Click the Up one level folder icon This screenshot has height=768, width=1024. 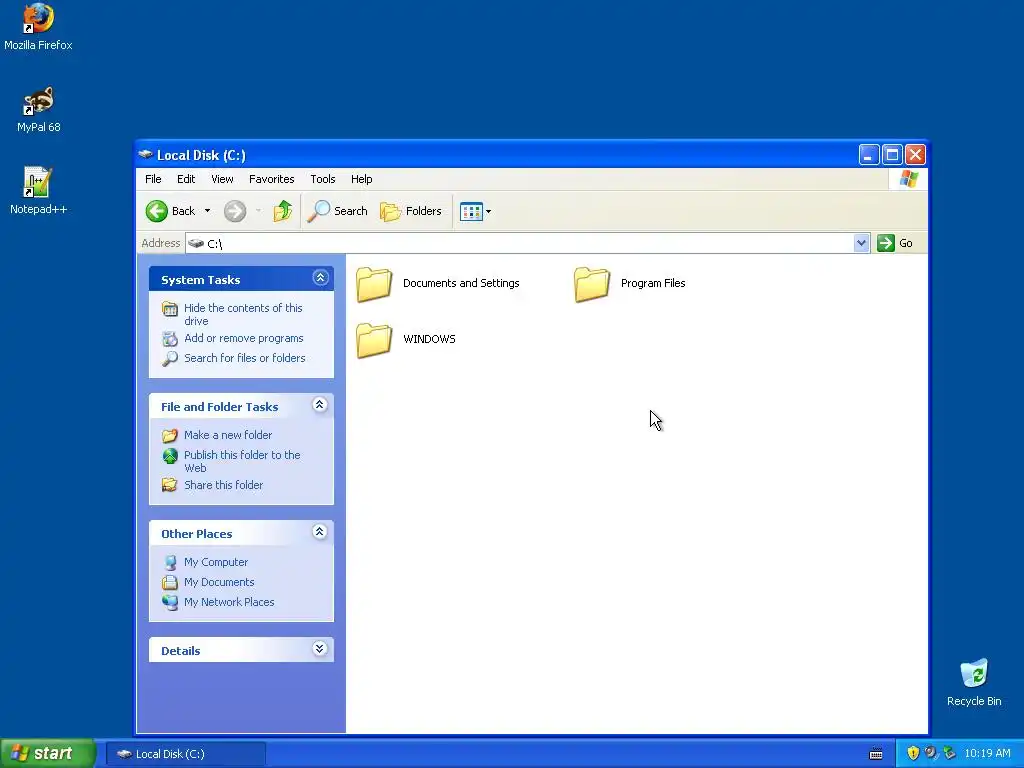[x=283, y=211]
